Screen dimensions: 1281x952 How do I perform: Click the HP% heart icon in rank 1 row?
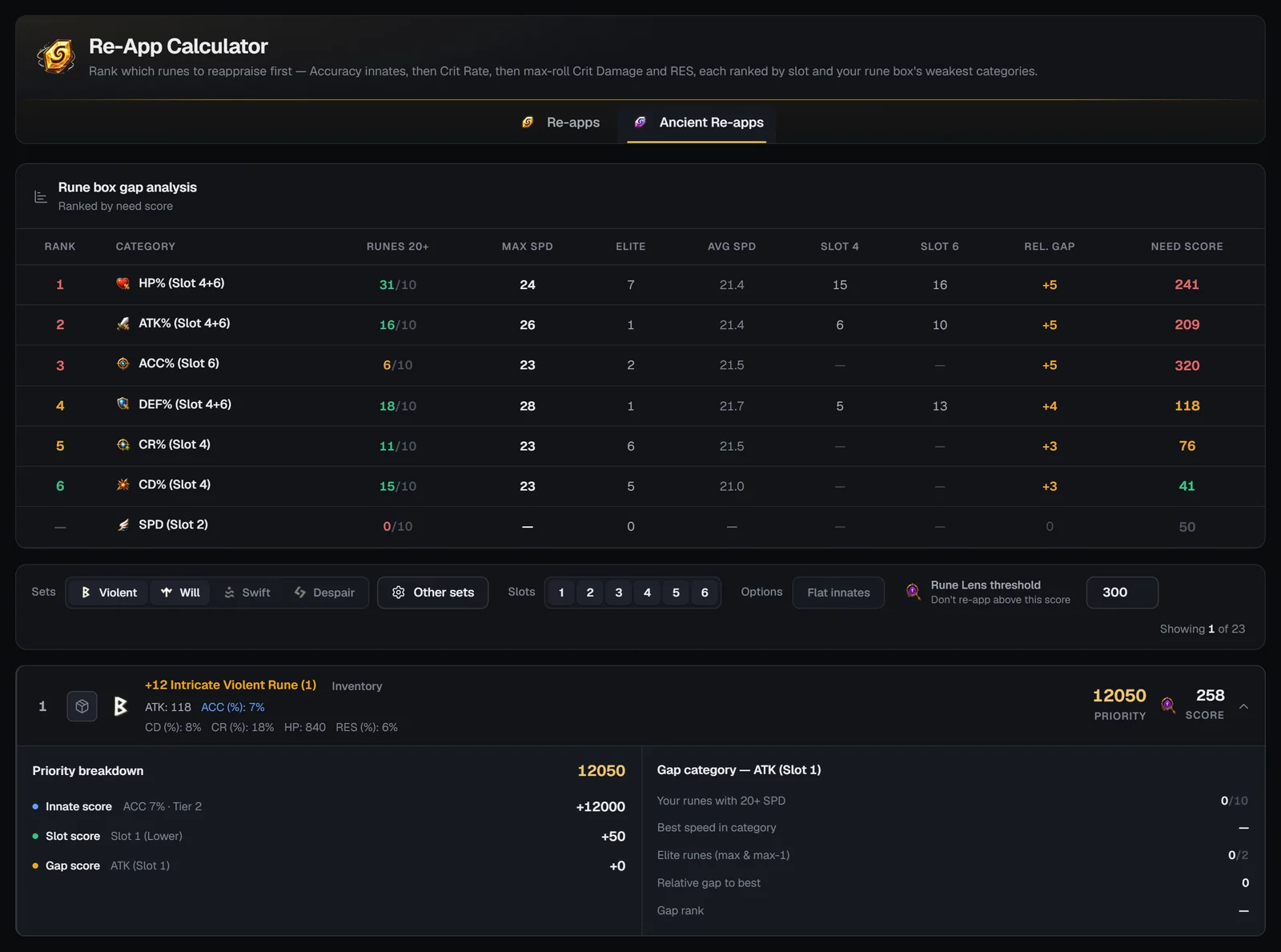coord(122,283)
